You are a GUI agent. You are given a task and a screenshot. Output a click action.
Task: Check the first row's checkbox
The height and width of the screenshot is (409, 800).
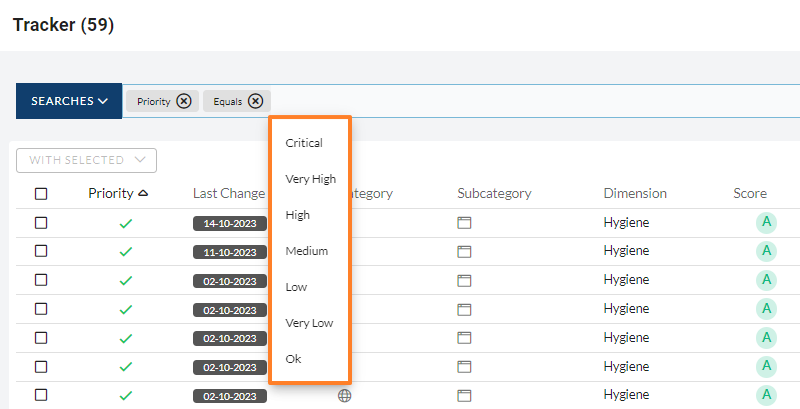[x=41, y=223]
